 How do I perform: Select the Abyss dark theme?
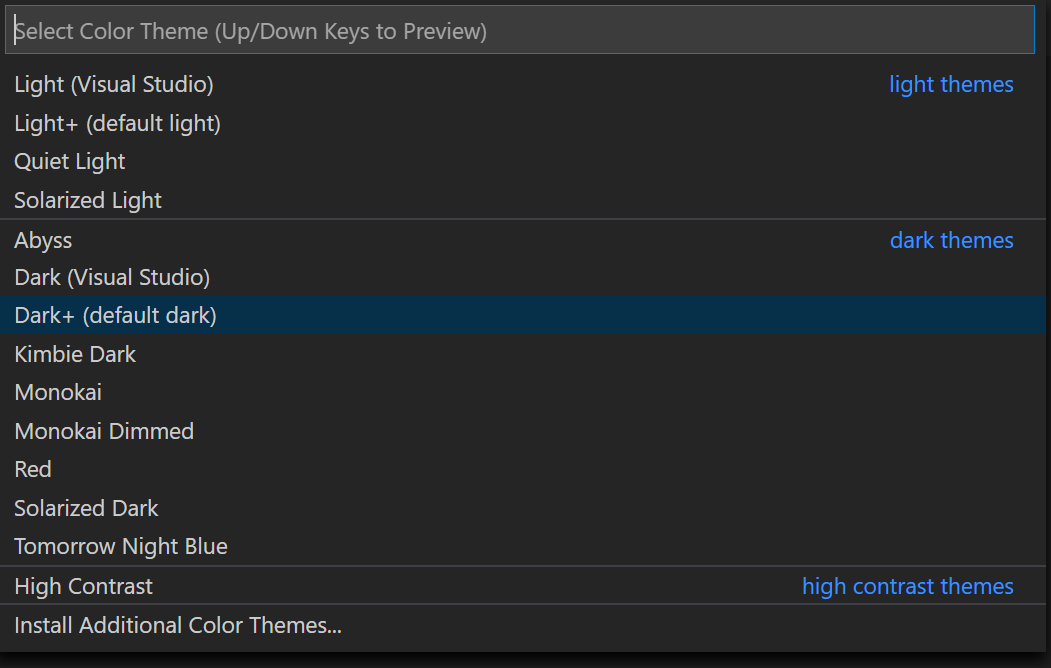coord(43,240)
